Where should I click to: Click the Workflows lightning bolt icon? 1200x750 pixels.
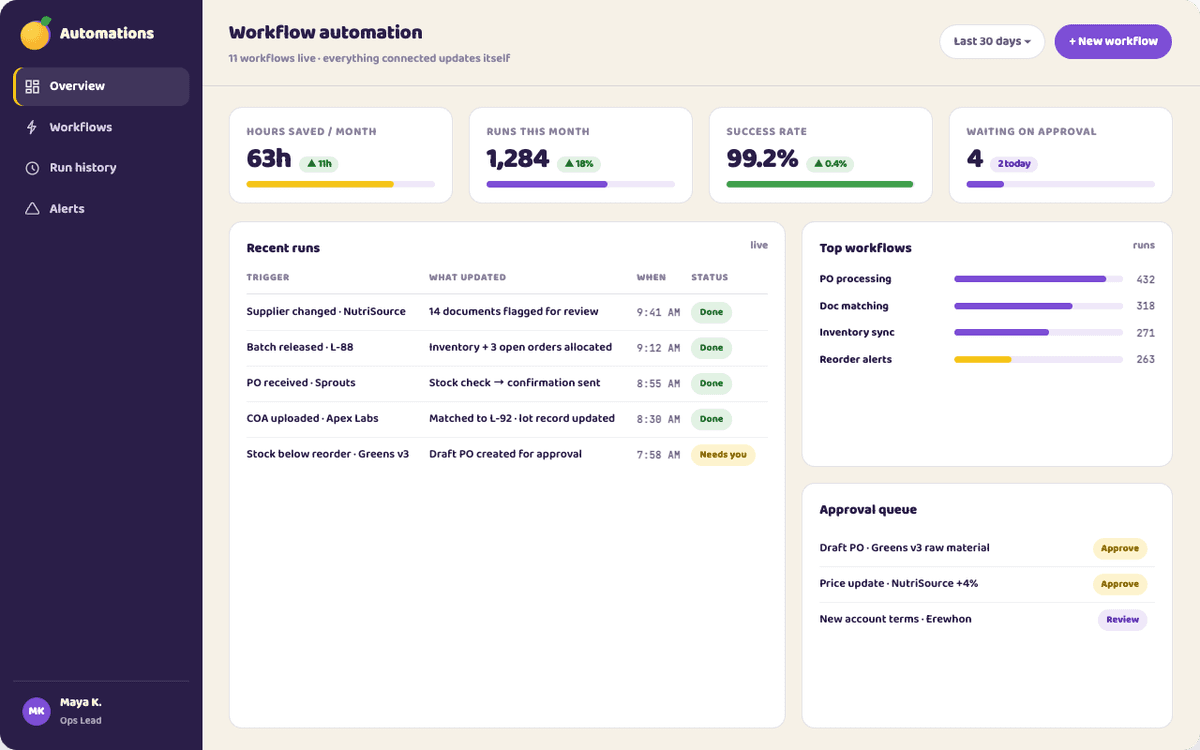click(32, 127)
